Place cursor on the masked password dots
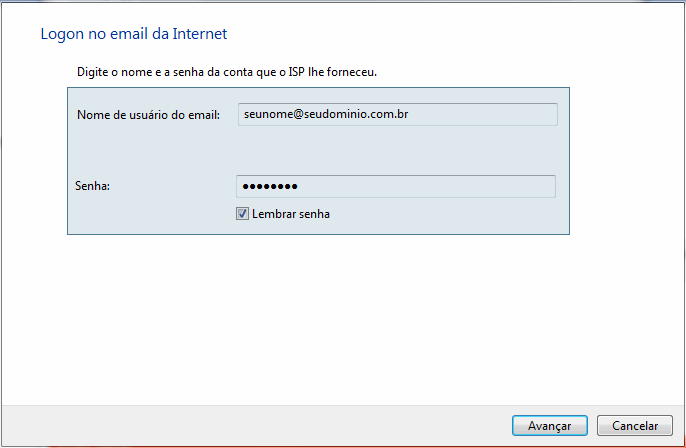 (x=270, y=187)
